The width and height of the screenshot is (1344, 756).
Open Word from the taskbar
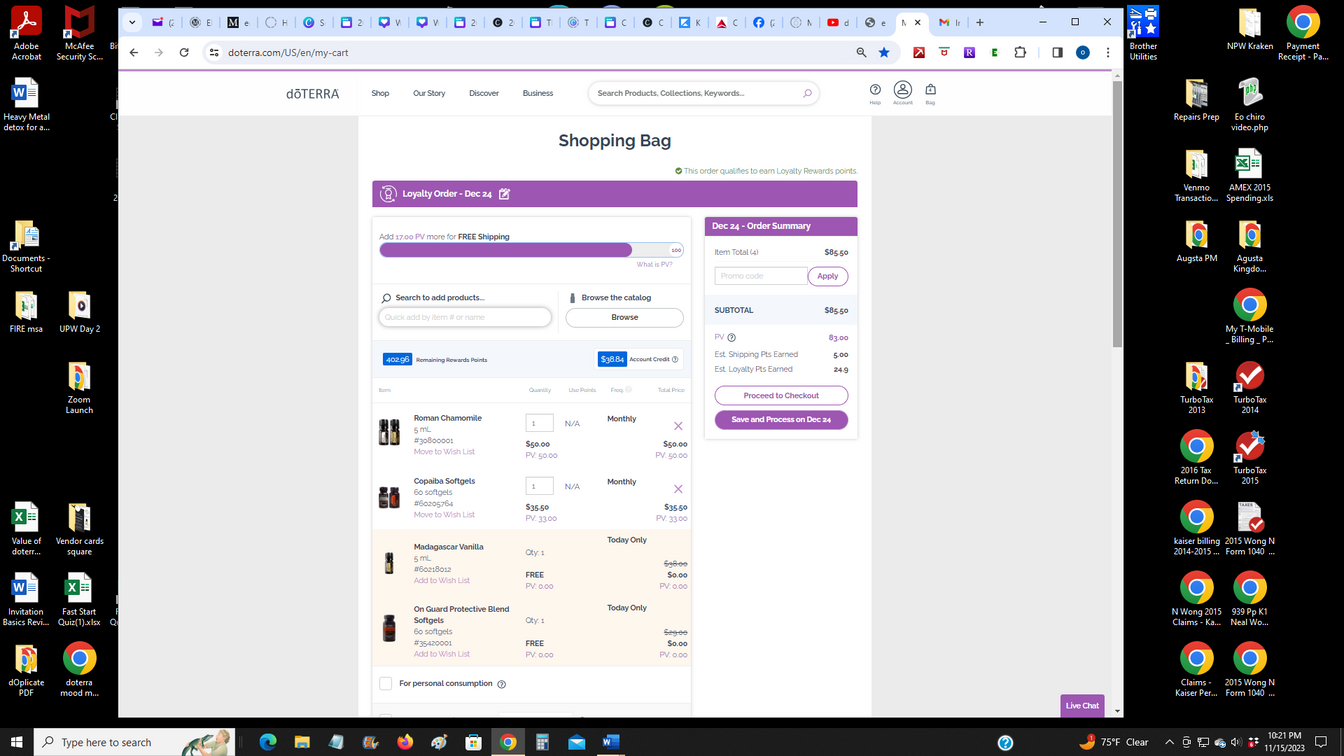tap(611, 742)
